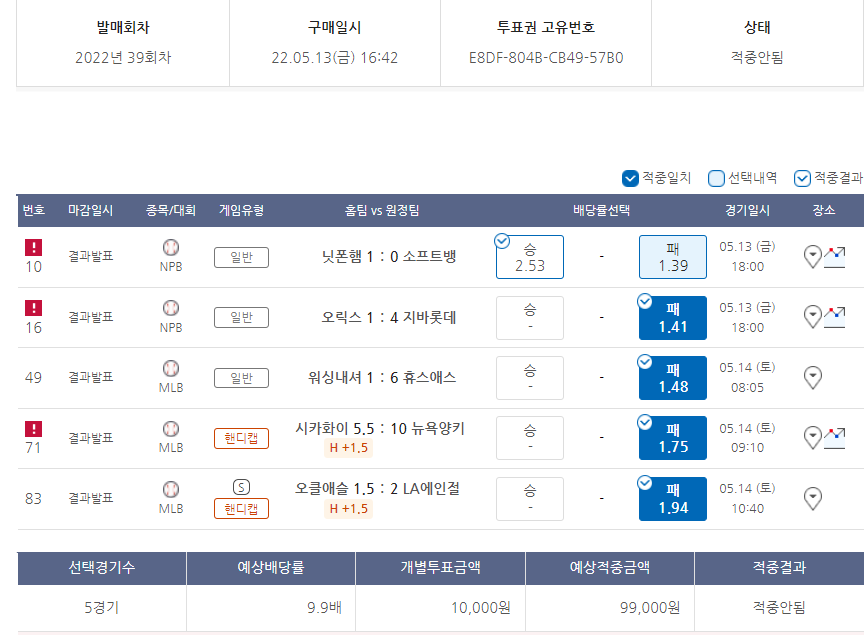This screenshot has height=635, width=865.
Task: Click the 5경기 selected games value
Action: (x=102, y=608)
